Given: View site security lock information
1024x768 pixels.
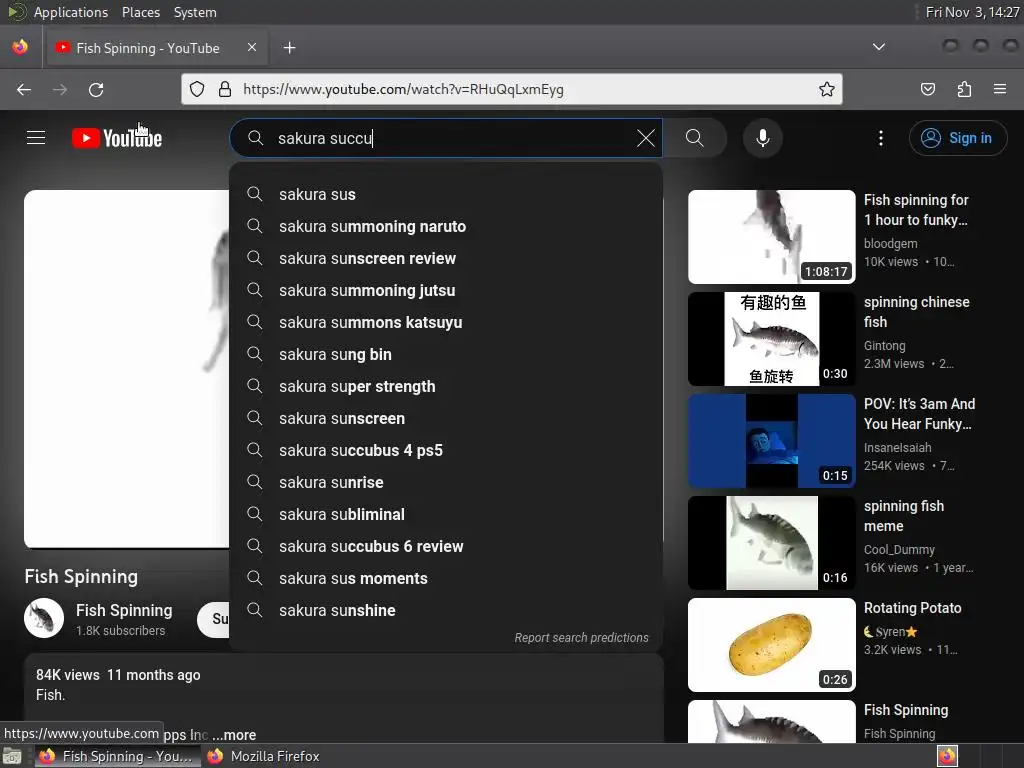Looking at the screenshot, I should (225, 89).
